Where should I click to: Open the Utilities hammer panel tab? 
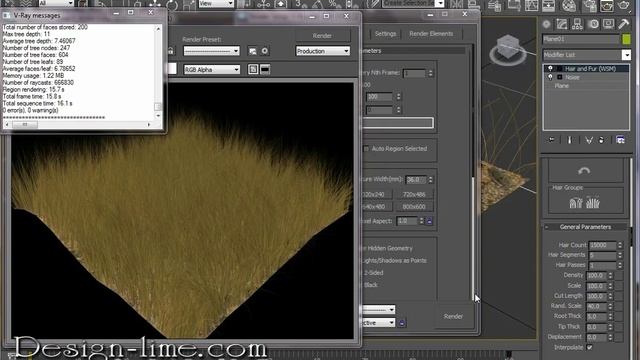pos(623,24)
